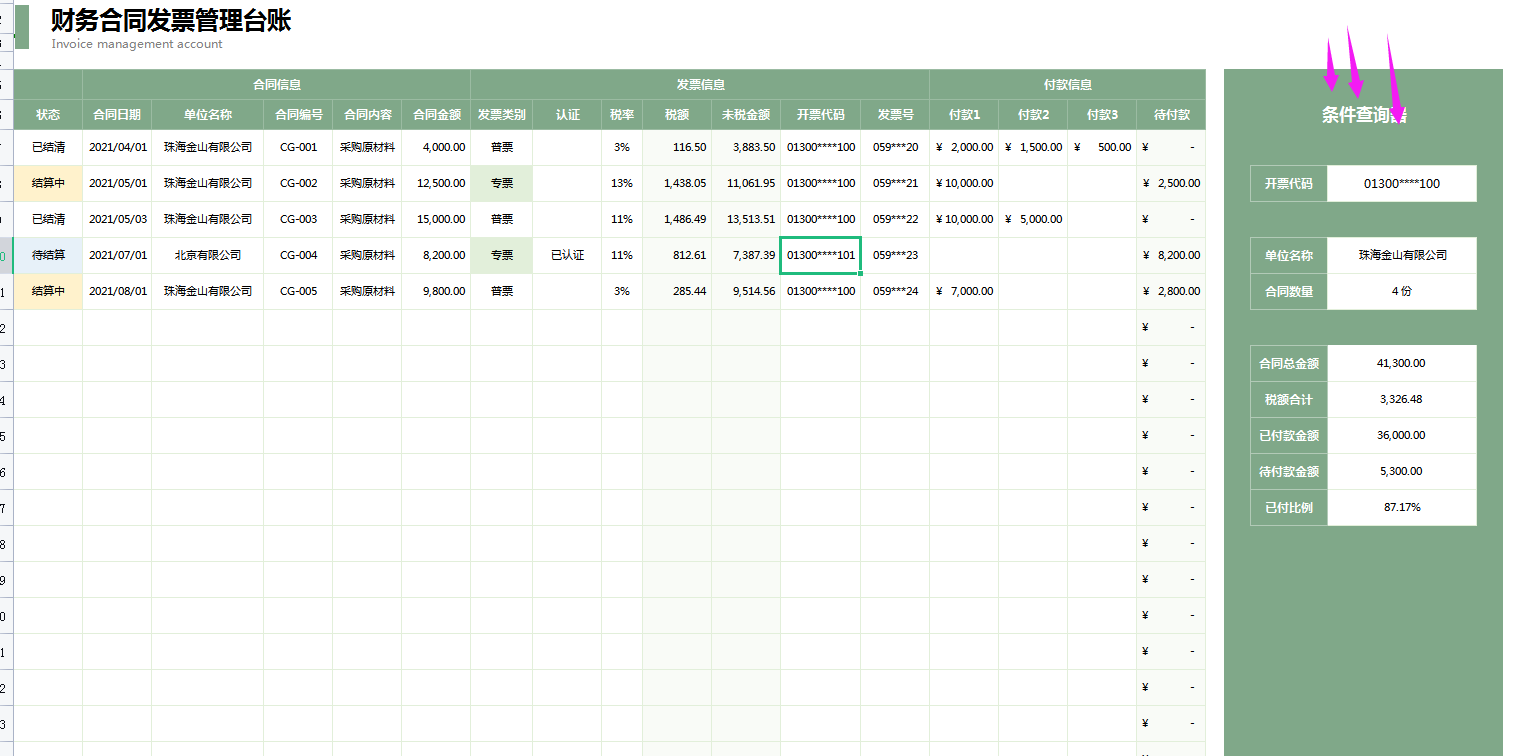Select the contract date cell 2021/08/01
The image size is (1519, 756).
tap(117, 291)
